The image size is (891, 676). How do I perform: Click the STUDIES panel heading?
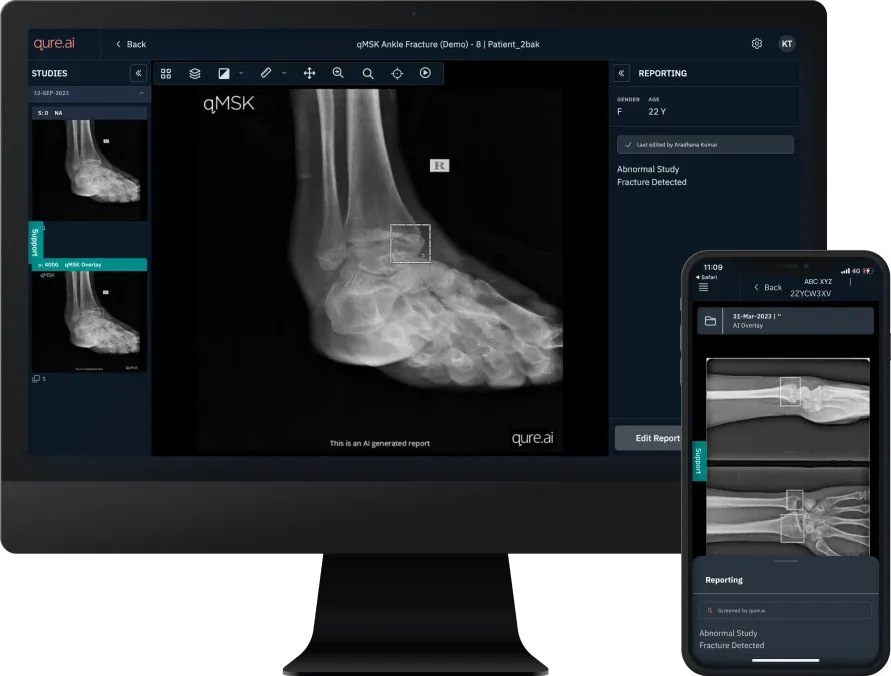click(49, 73)
